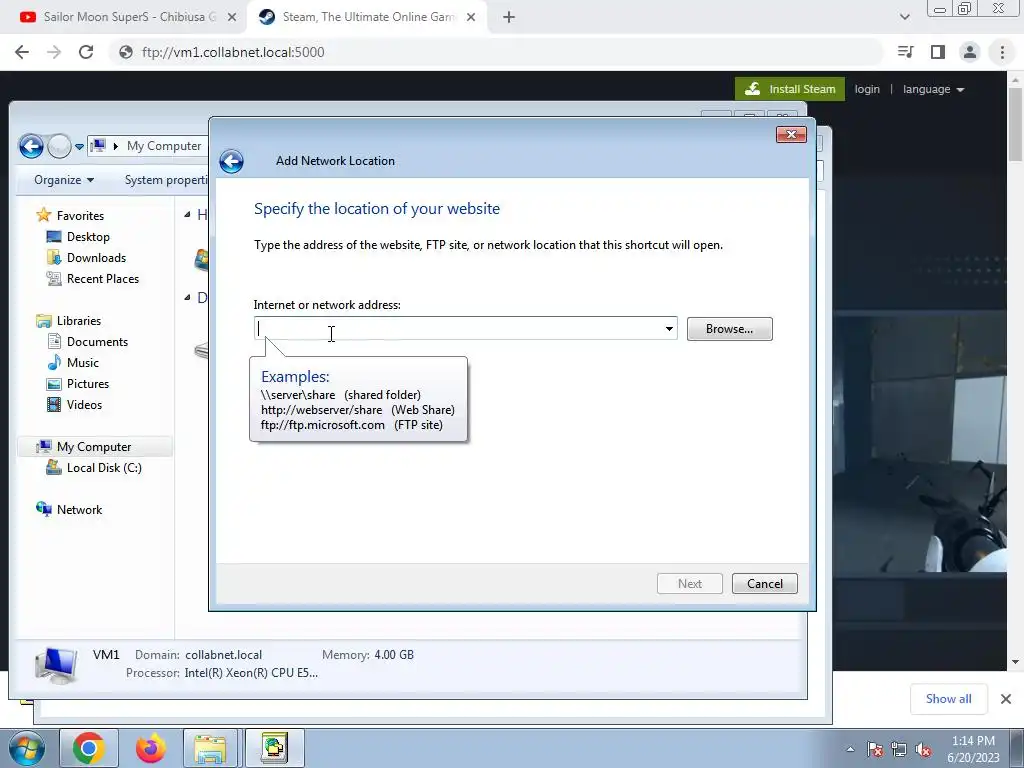Open Music library in sidebar
Screen dimensions: 1024x768
[82, 362]
